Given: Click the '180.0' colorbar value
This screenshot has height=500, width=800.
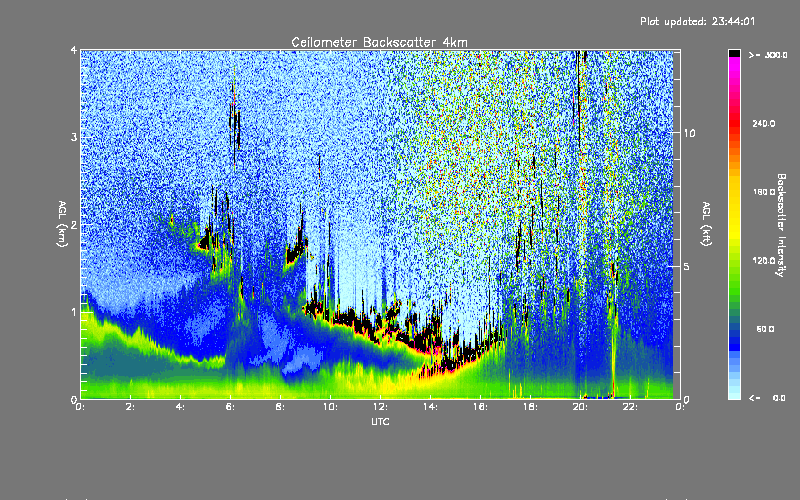Looking at the screenshot, I should tap(764, 192).
